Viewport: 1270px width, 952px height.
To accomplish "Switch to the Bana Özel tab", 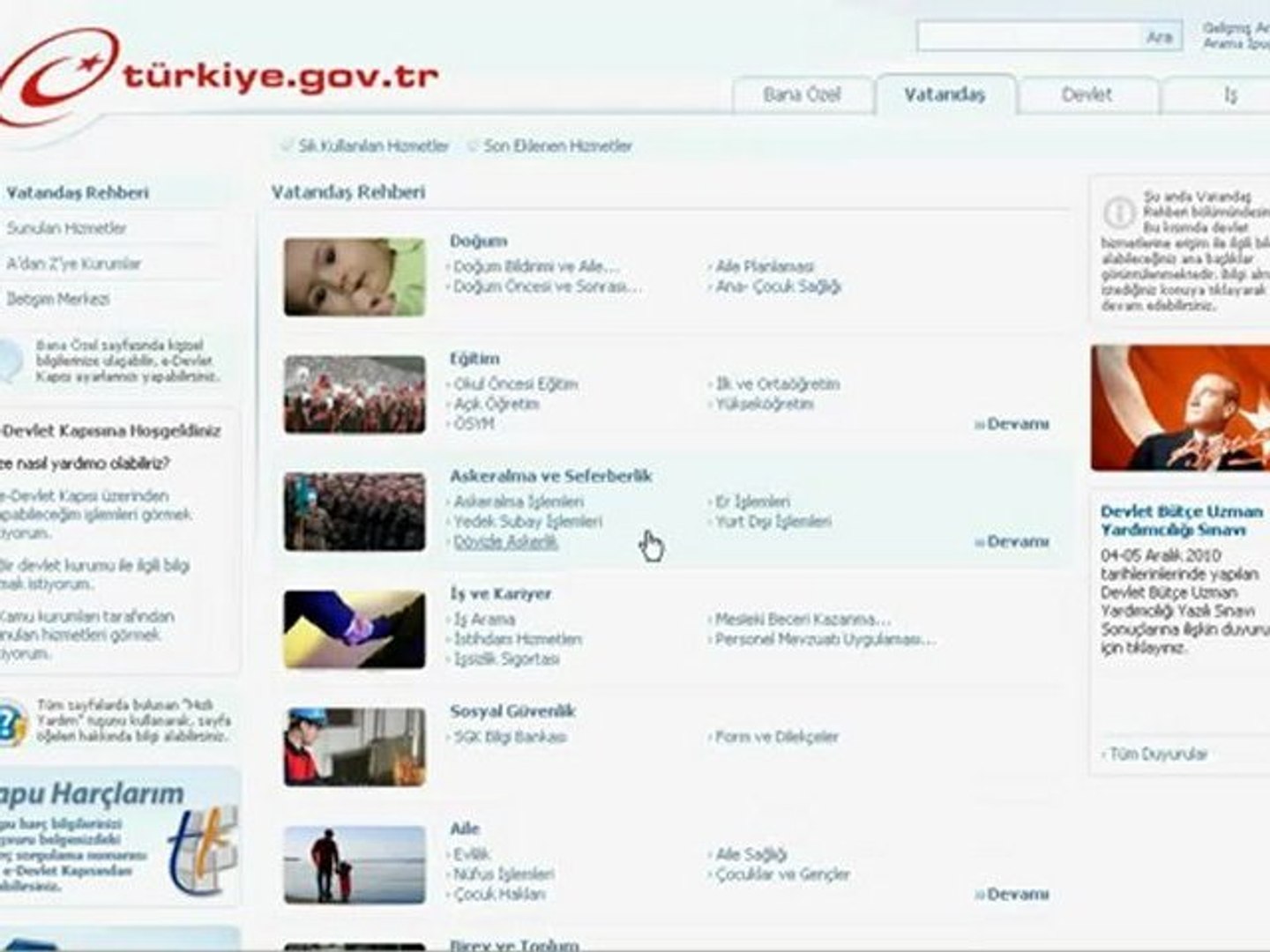I will 803,95.
